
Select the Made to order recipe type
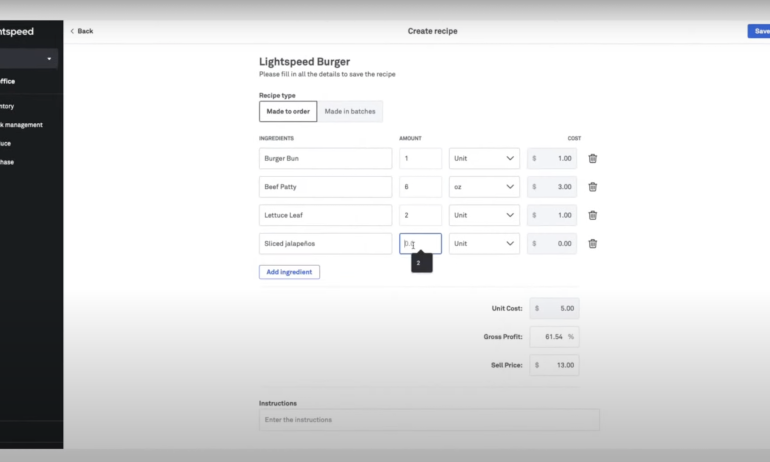coord(288,111)
